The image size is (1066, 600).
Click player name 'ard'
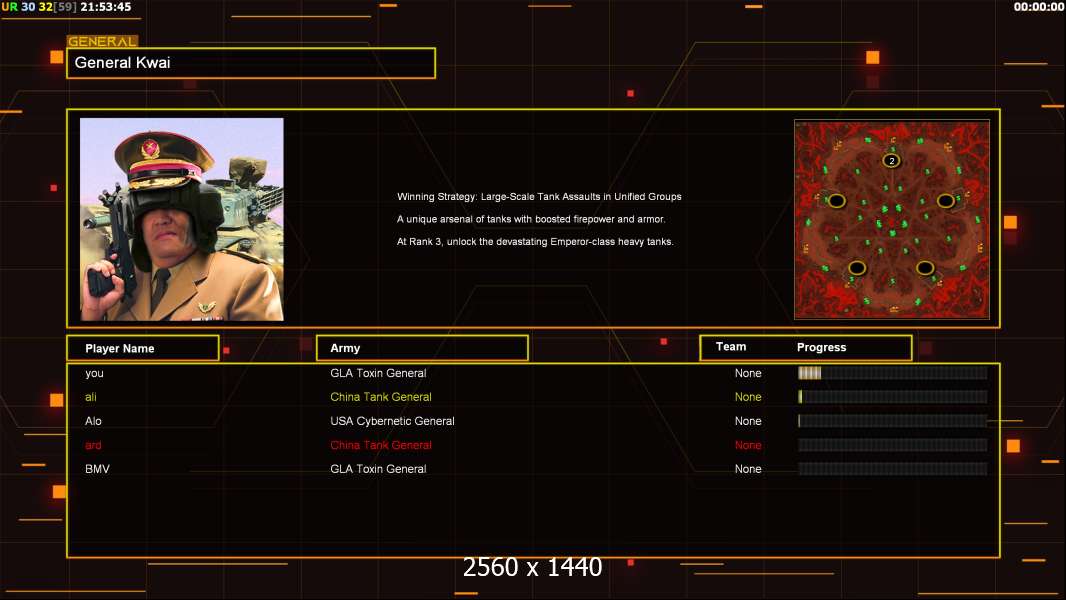[x=93, y=445]
